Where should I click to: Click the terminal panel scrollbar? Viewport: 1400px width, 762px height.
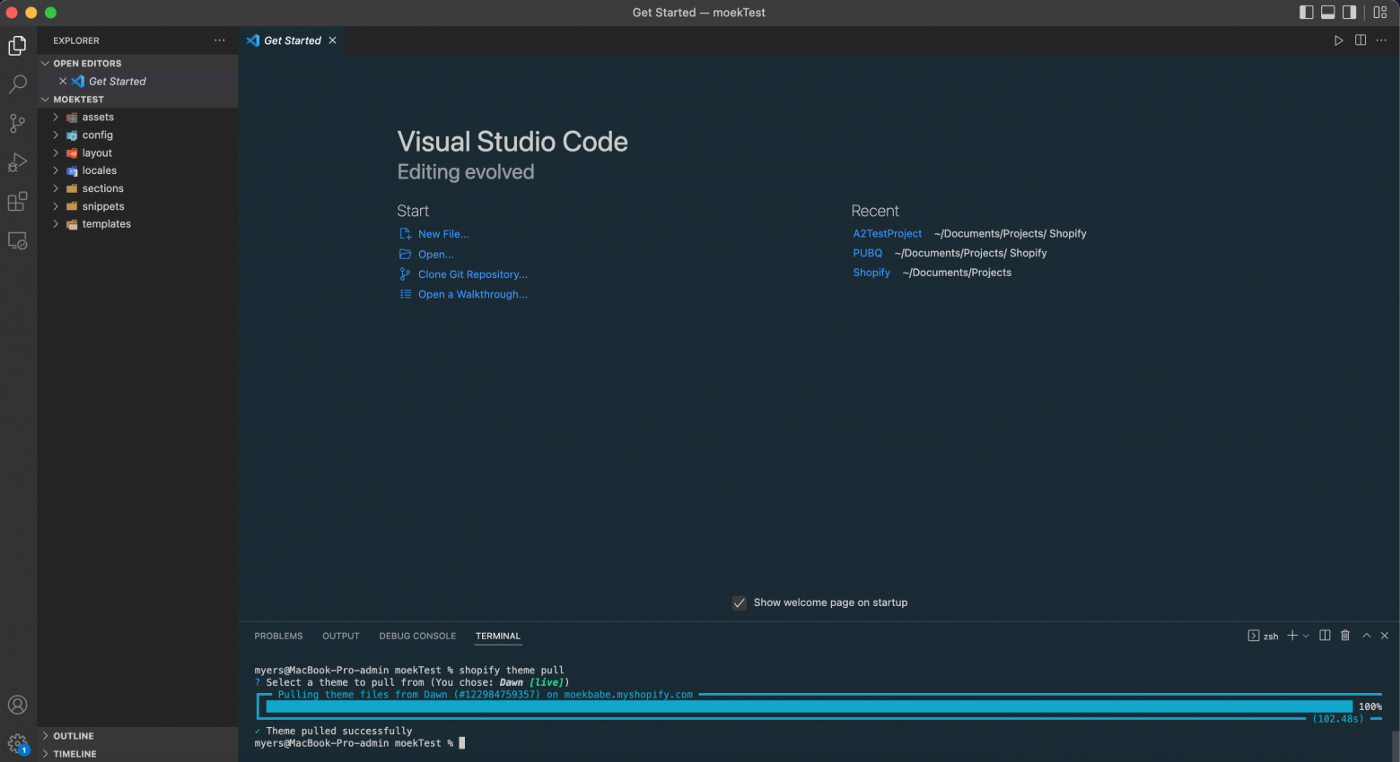(x=1395, y=745)
